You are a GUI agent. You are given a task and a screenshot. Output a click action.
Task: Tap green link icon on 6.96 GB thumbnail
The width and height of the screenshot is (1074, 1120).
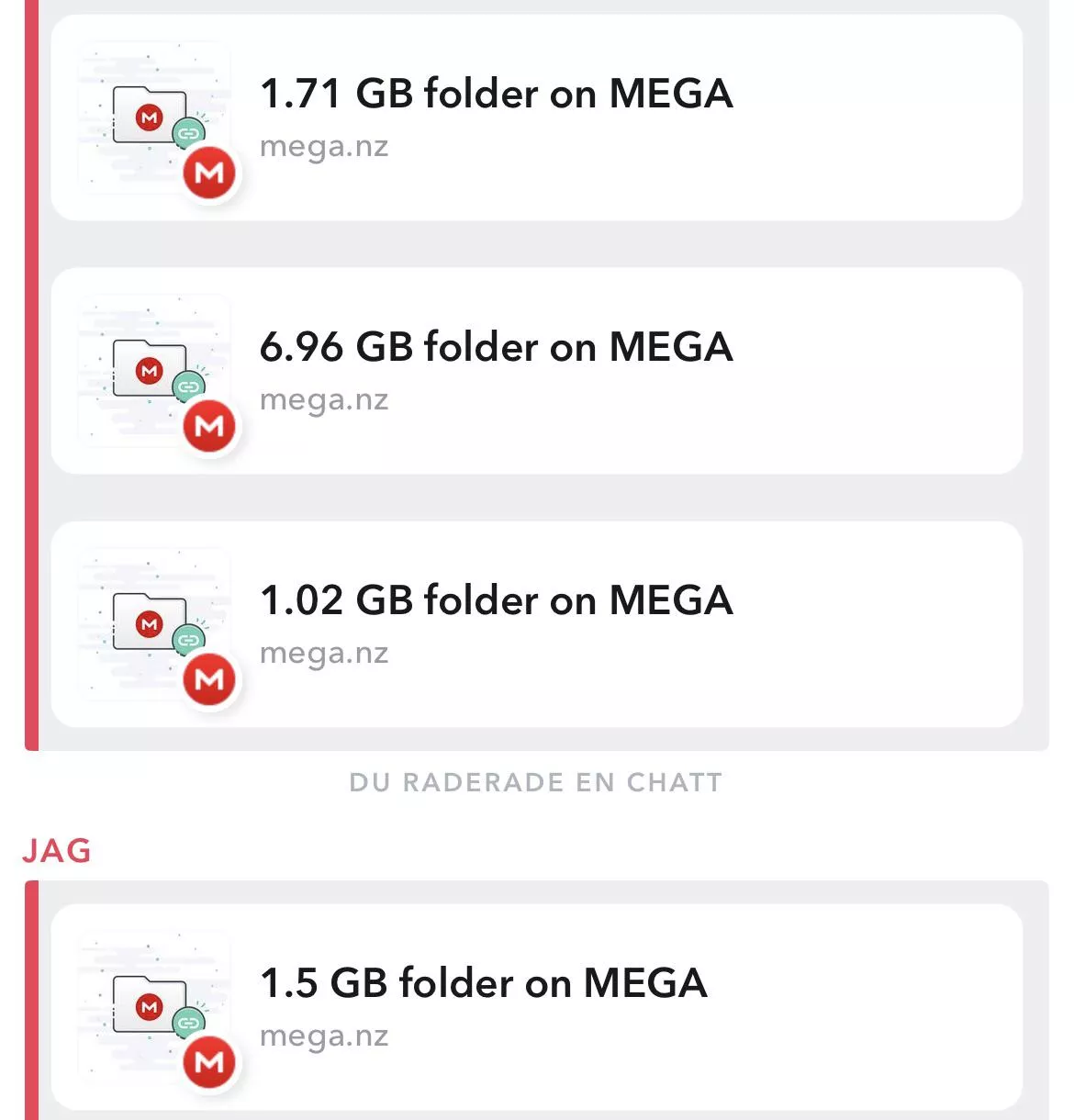tap(188, 386)
